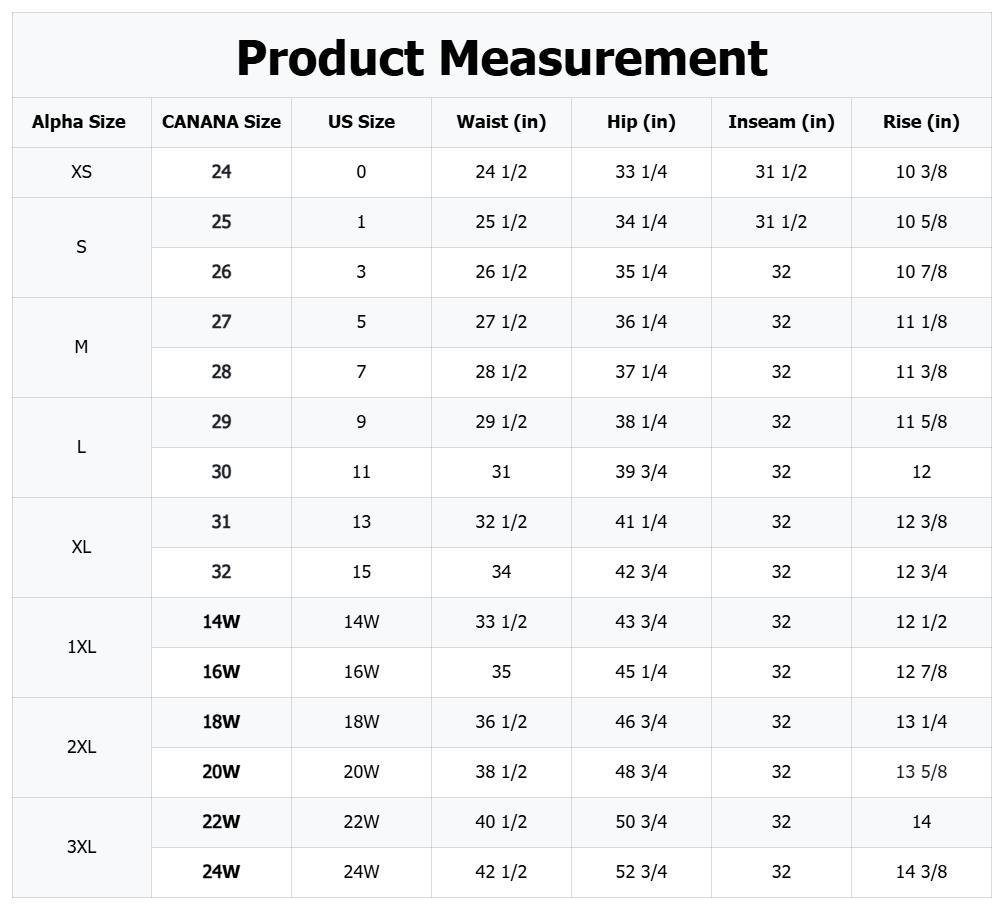Image resolution: width=1004 pixels, height=910 pixels.
Task: Select US size 11 cell
Action: point(361,472)
